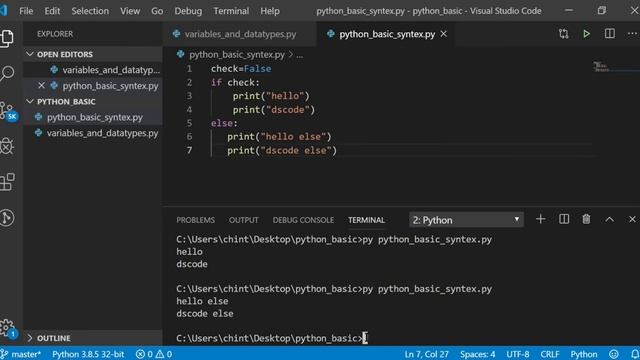The width and height of the screenshot is (640, 360).
Task: Open the Edit menu
Action: pos(52,11)
